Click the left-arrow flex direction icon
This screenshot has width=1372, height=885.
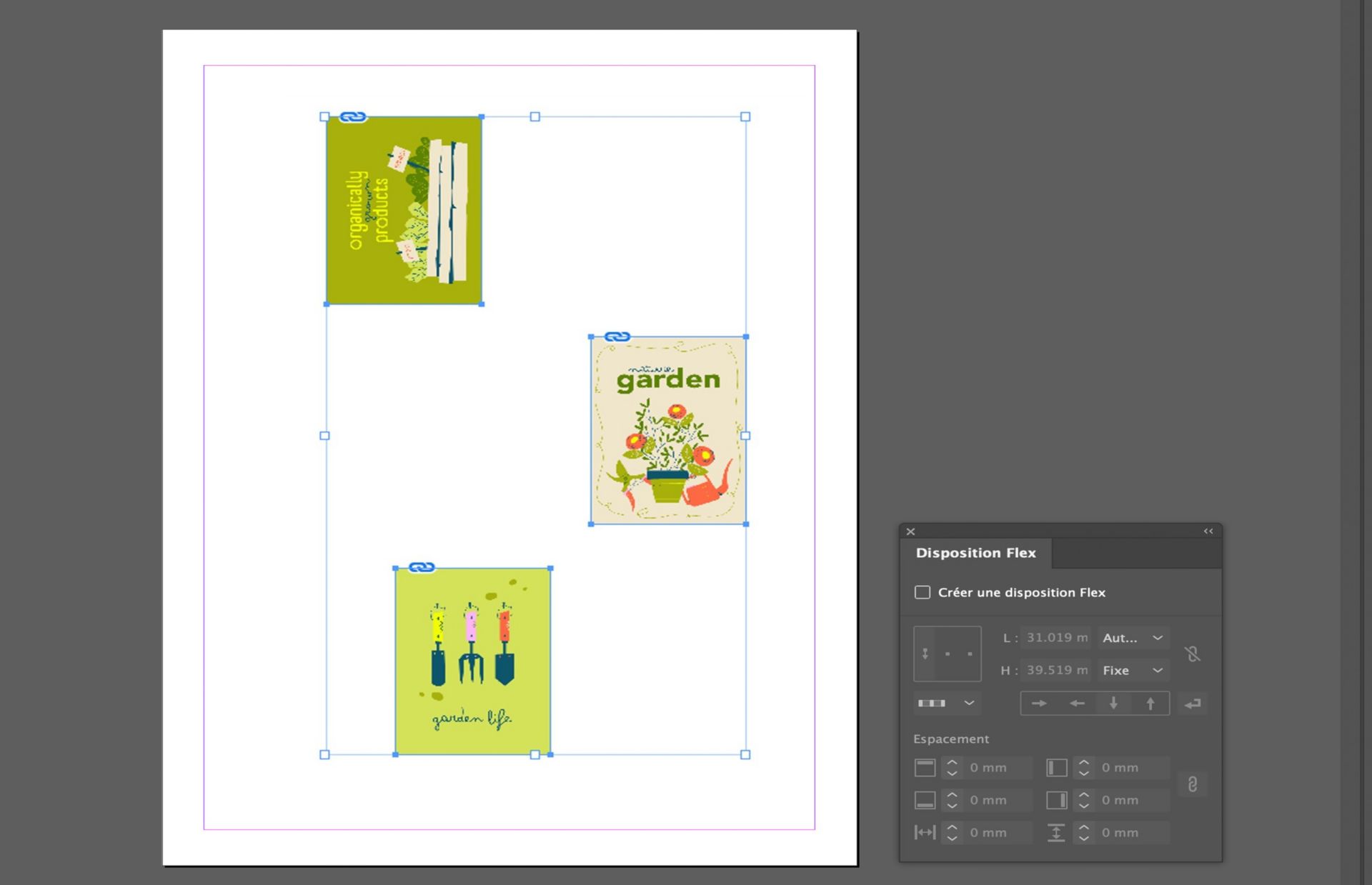[1077, 704]
